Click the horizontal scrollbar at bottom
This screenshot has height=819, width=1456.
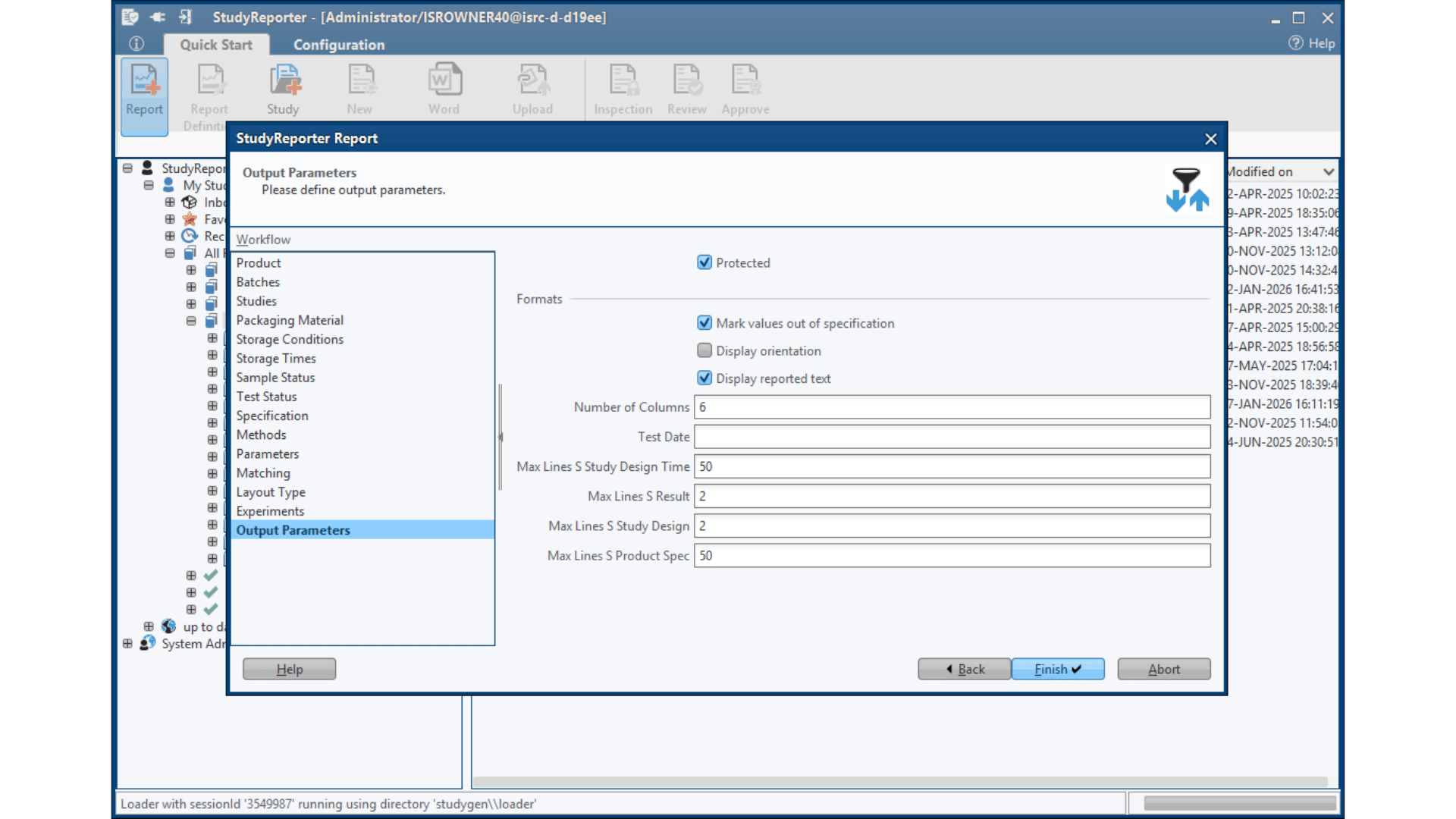click(899, 781)
